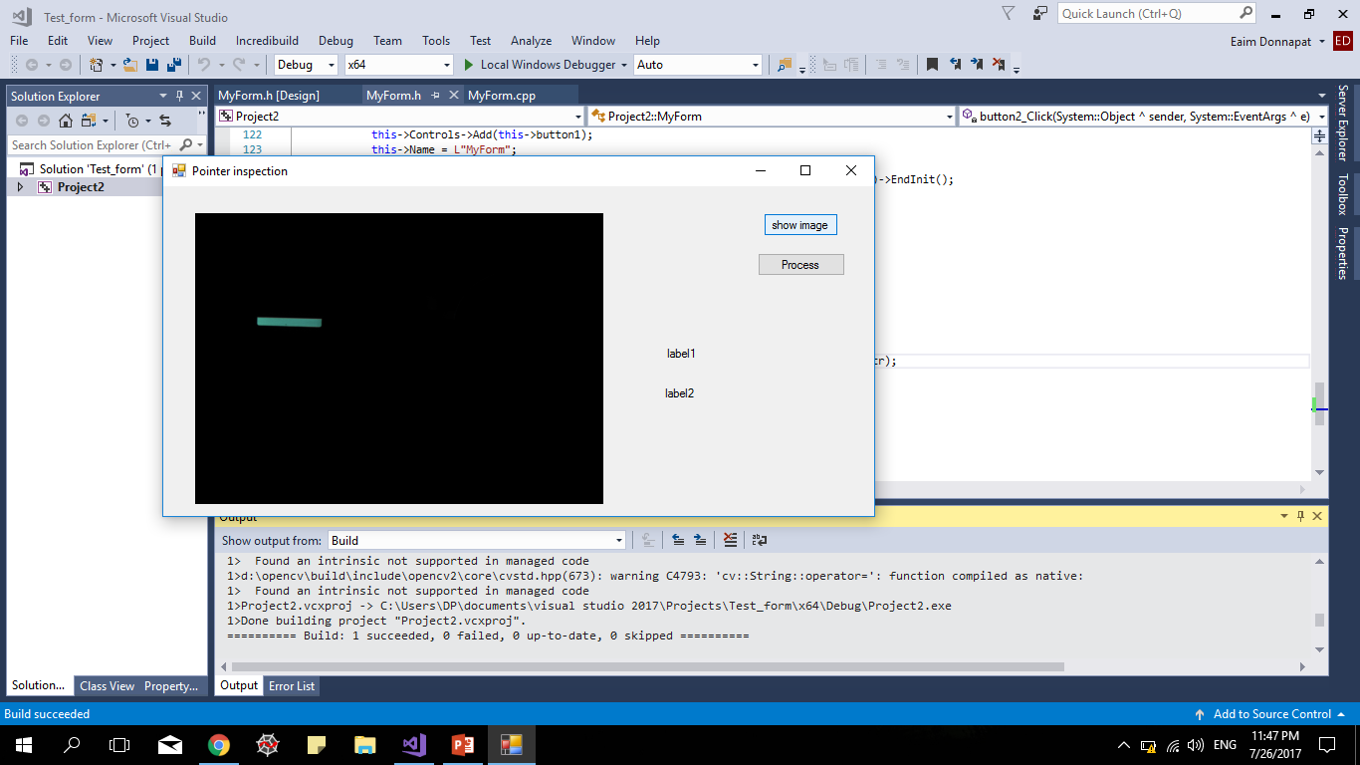Open the Server Explorer side tab
This screenshot has height=765, width=1360.
pos(1343,122)
